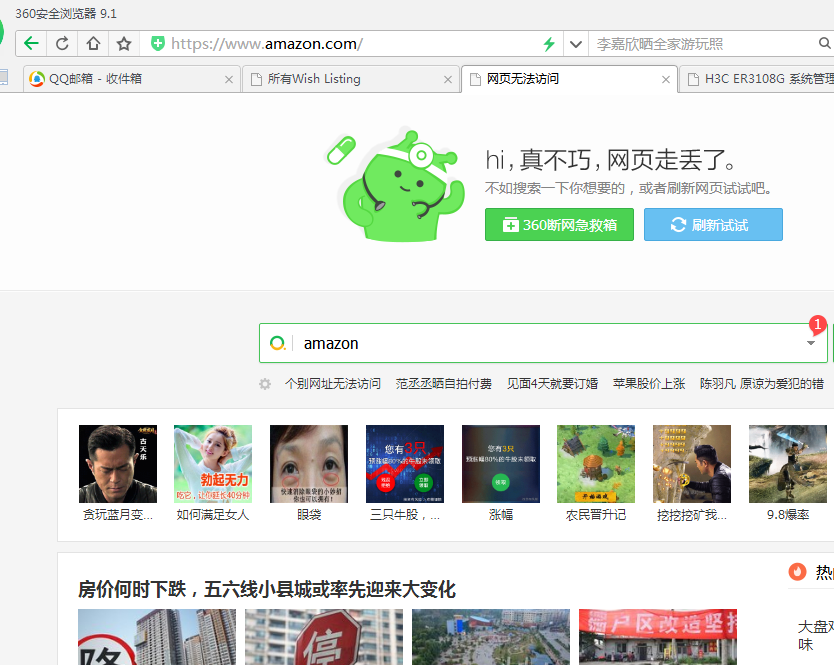Expand the search suggestions dropdown arrow
The width and height of the screenshot is (834, 665).
coord(811,343)
